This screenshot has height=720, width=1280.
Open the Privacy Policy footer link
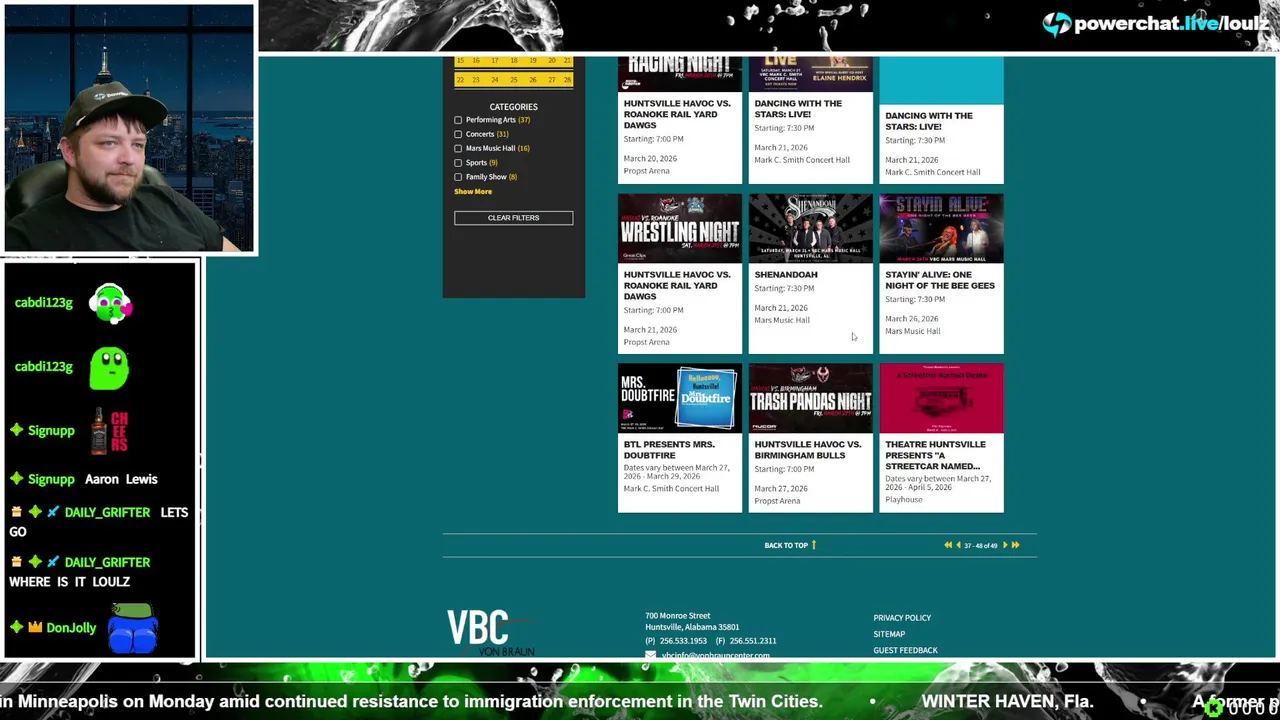point(902,618)
